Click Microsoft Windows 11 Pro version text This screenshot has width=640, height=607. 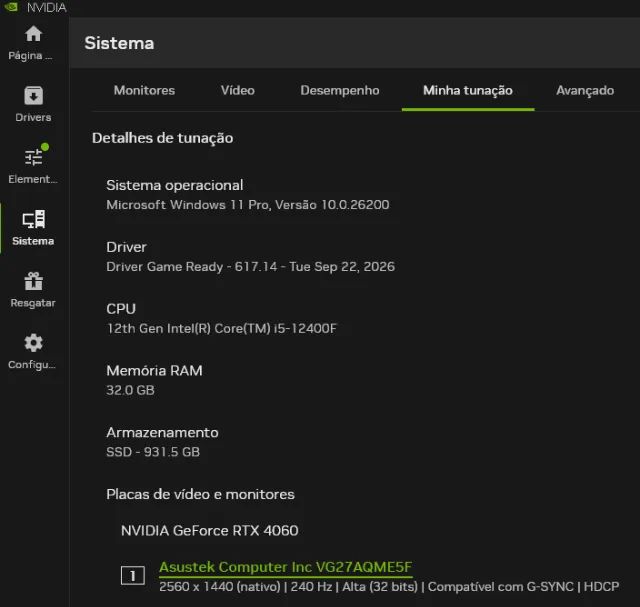point(248,205)
